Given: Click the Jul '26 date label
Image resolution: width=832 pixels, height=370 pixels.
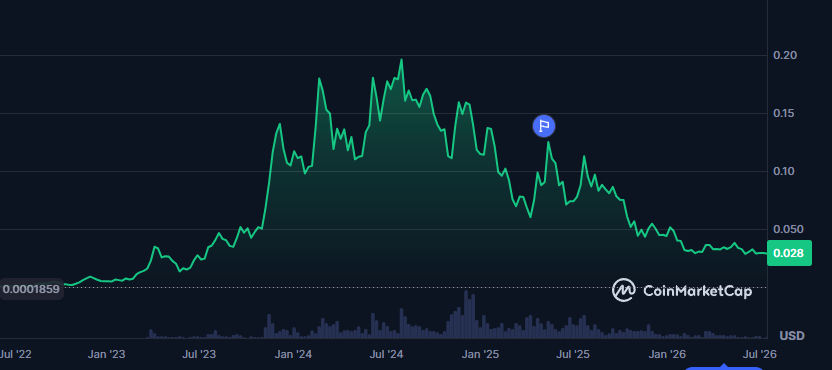Looking at the screenshot, I should pos(759,354).
